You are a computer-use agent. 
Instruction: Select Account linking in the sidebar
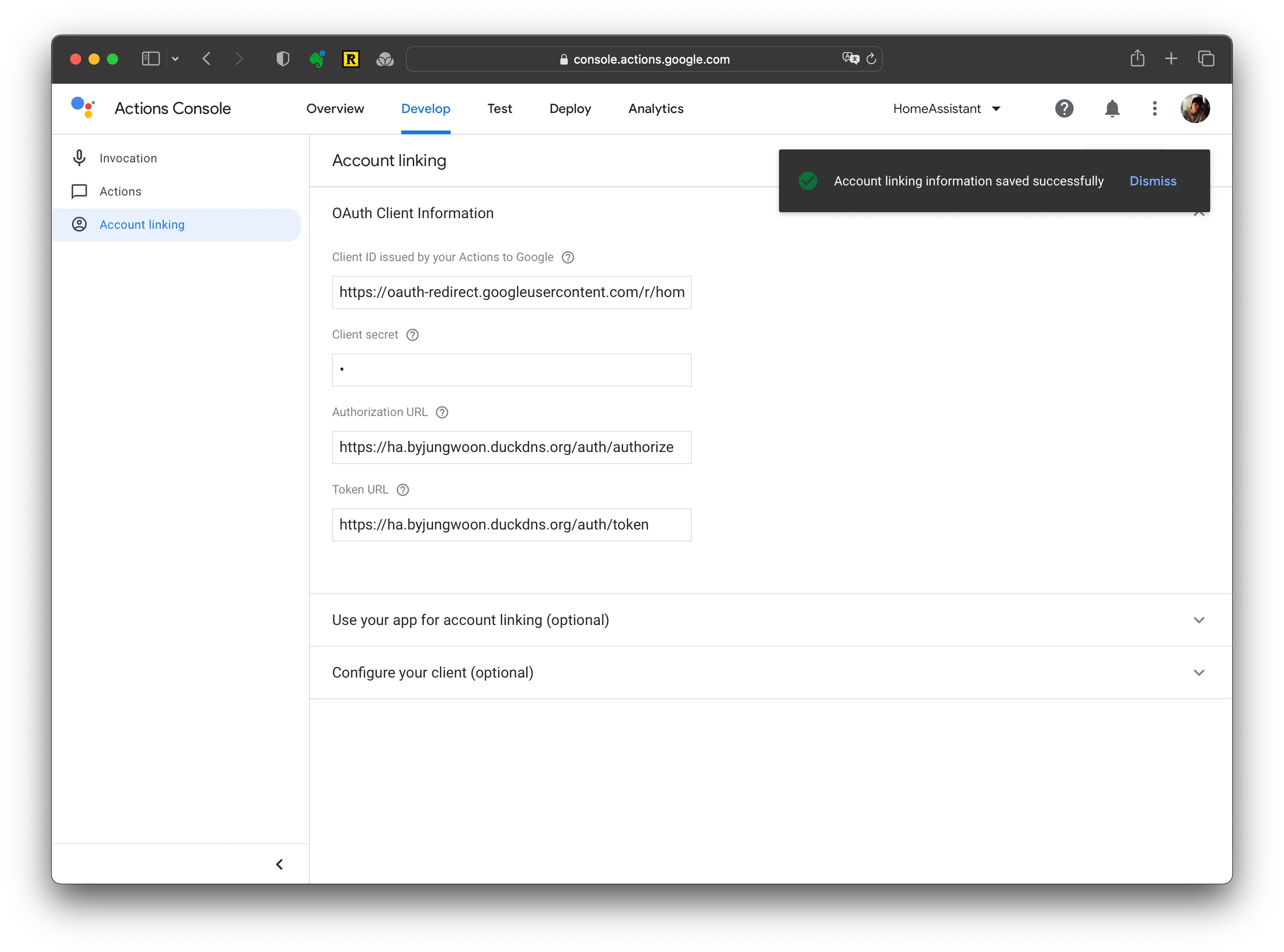coord(176,225)
